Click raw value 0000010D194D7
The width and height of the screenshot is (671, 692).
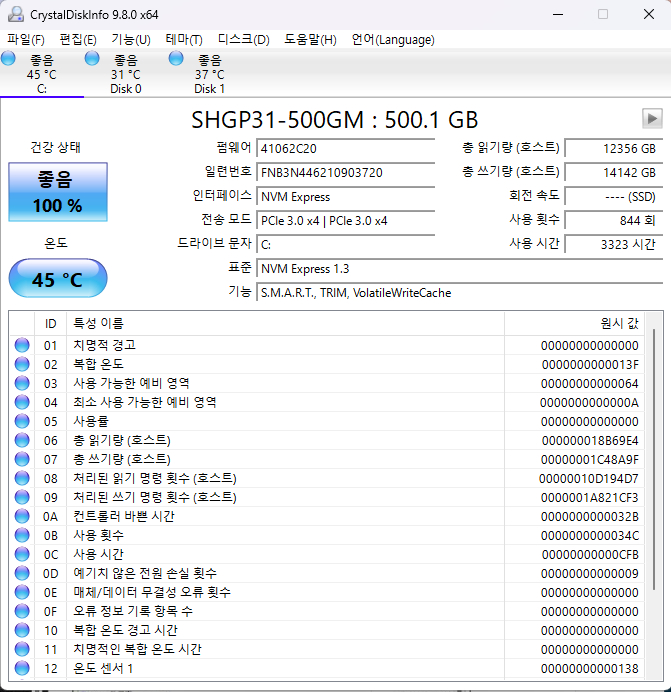pos(589,478)
